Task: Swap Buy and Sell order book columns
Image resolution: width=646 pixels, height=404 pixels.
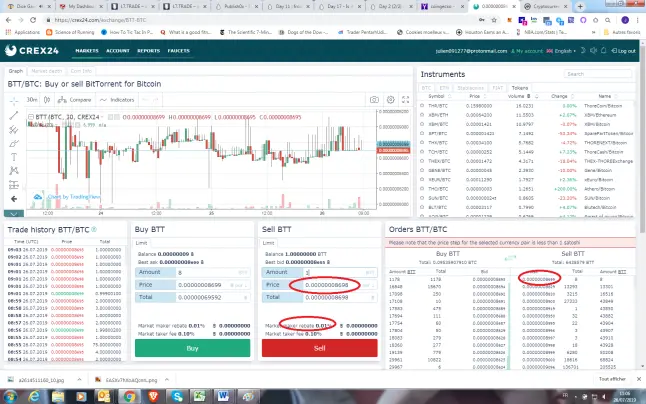Action: [x=510, y=258]
